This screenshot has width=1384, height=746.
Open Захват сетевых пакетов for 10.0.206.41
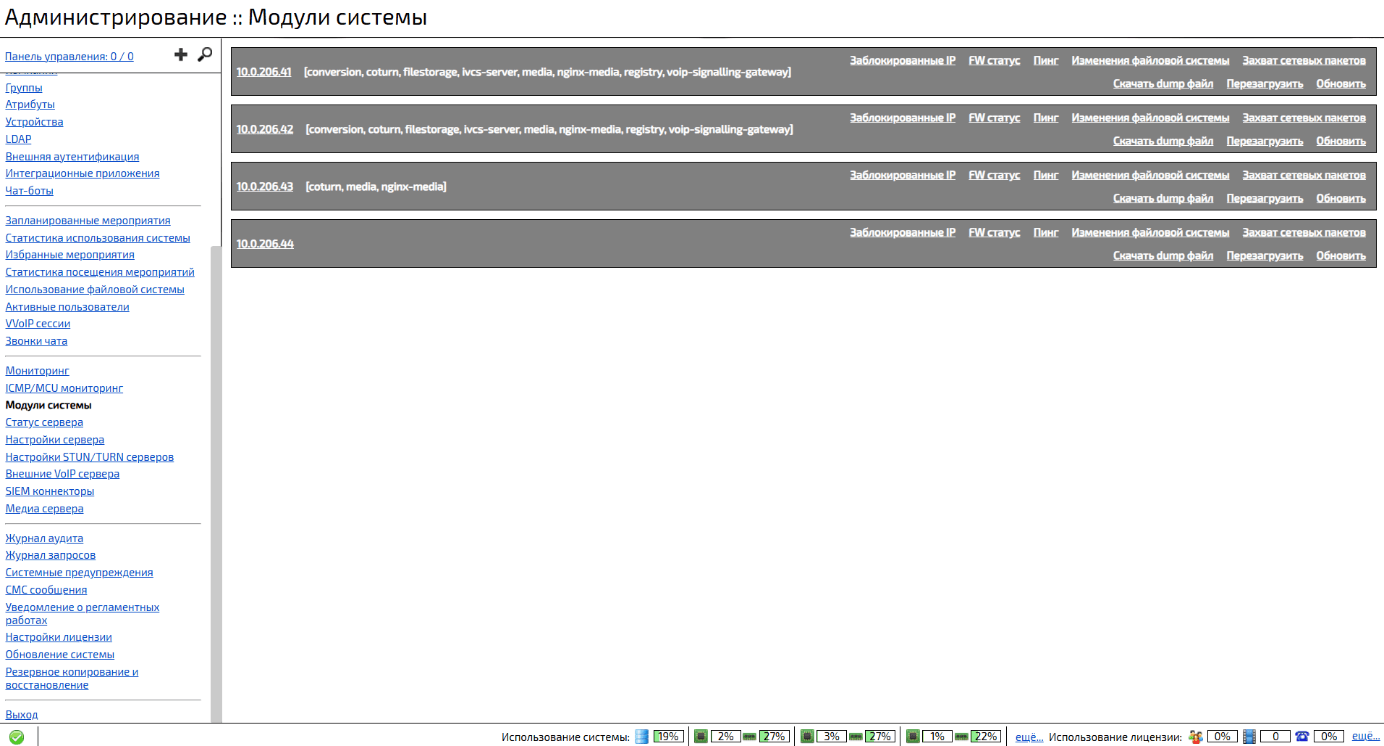(1303, 61)
